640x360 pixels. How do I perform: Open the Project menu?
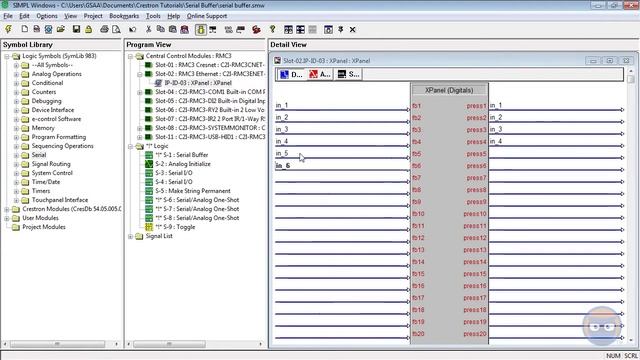(93, 16)
